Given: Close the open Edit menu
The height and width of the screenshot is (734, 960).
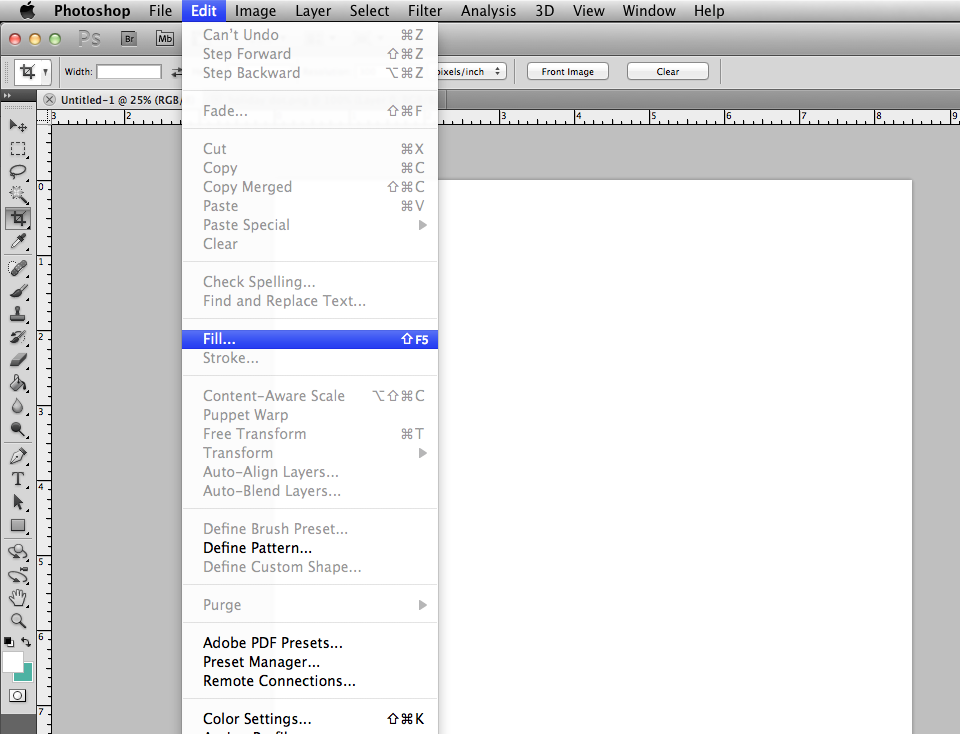Looking at the screenshot, I should tap(204, 11).
